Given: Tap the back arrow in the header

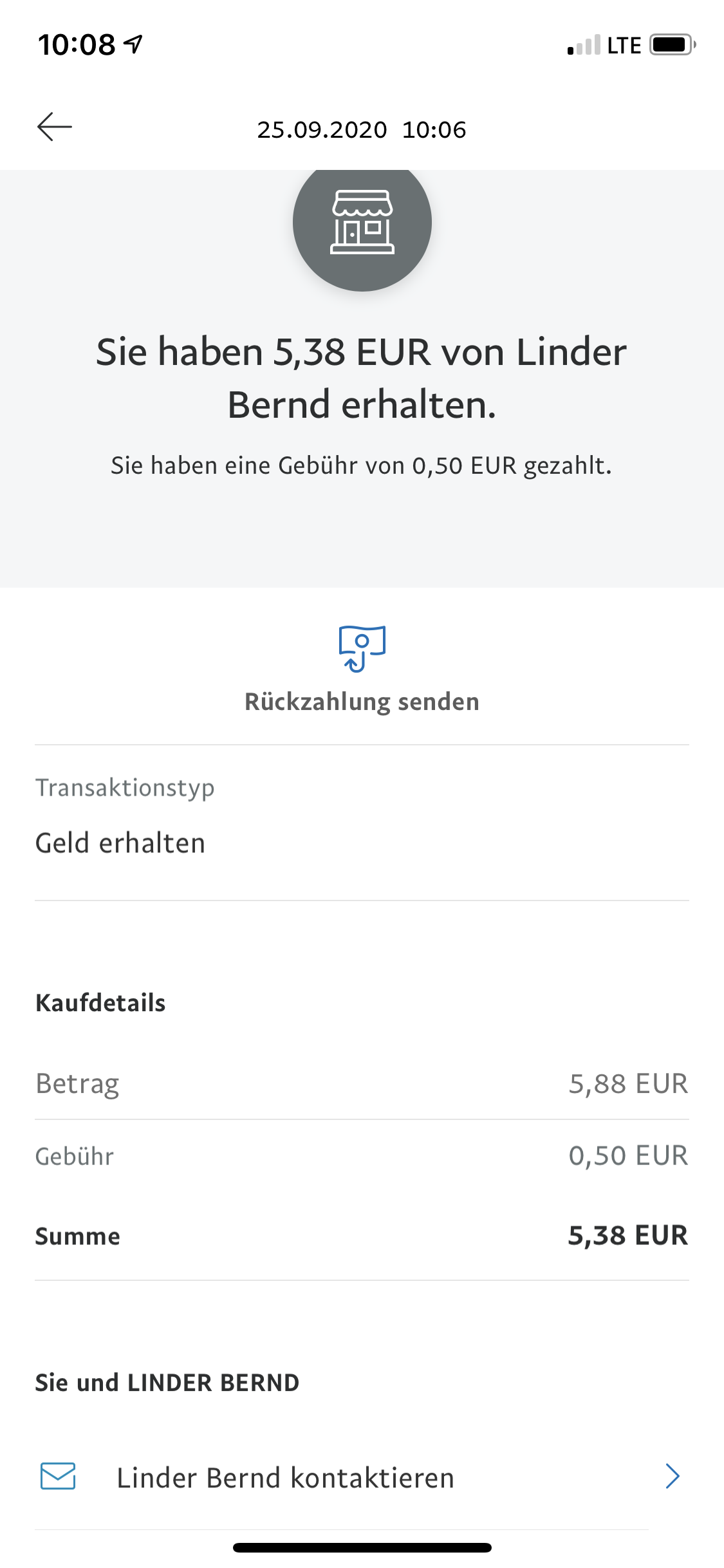Looking at the screenshot, I should pos(55,127).
